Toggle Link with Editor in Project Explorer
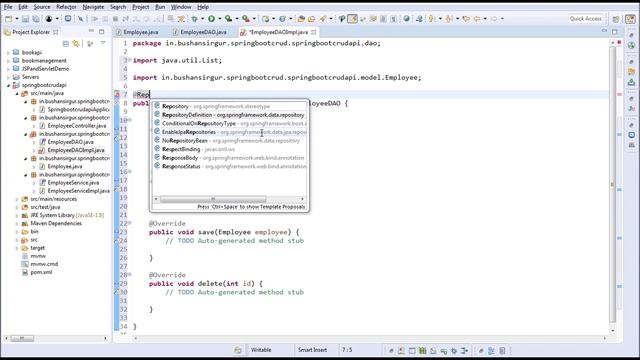The width and height of the screenshot is (640, 360). (76, 43)
